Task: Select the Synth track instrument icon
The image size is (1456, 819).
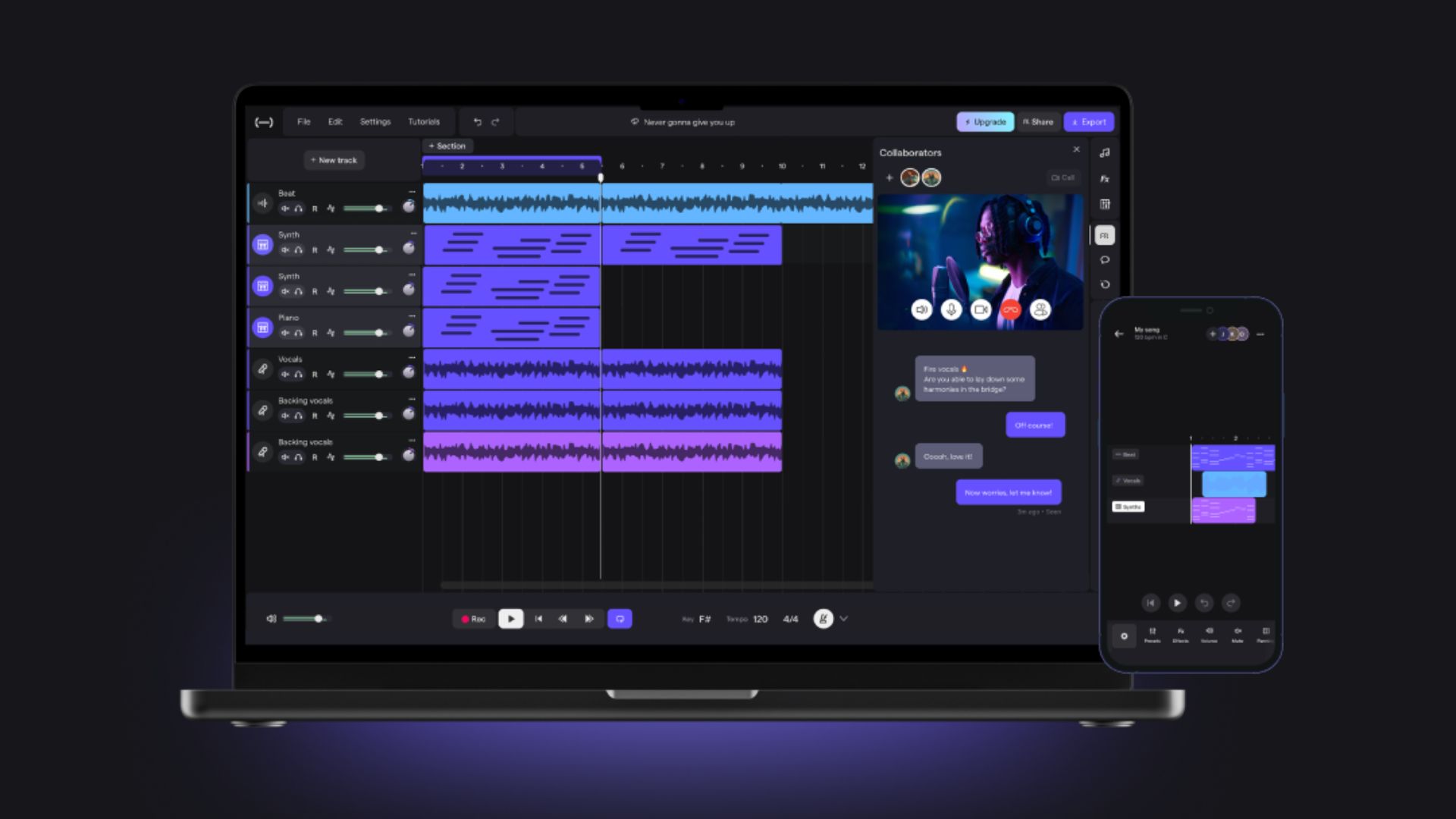Action: pyautogui.click(x=262, y=244)
